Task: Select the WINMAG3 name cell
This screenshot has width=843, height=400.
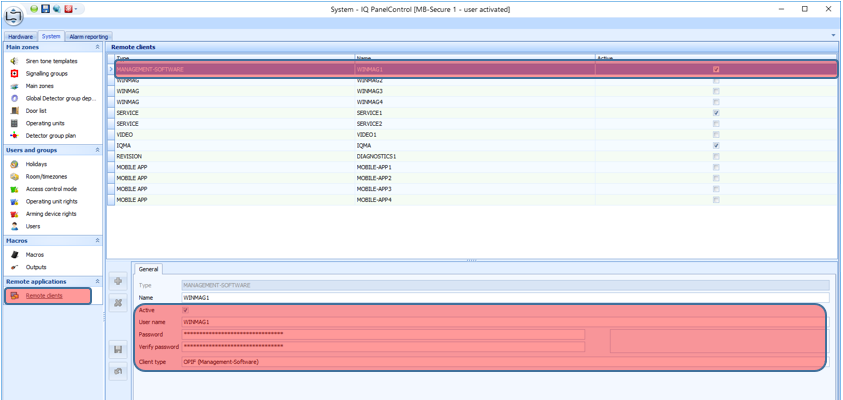Action: coord(475,91)
